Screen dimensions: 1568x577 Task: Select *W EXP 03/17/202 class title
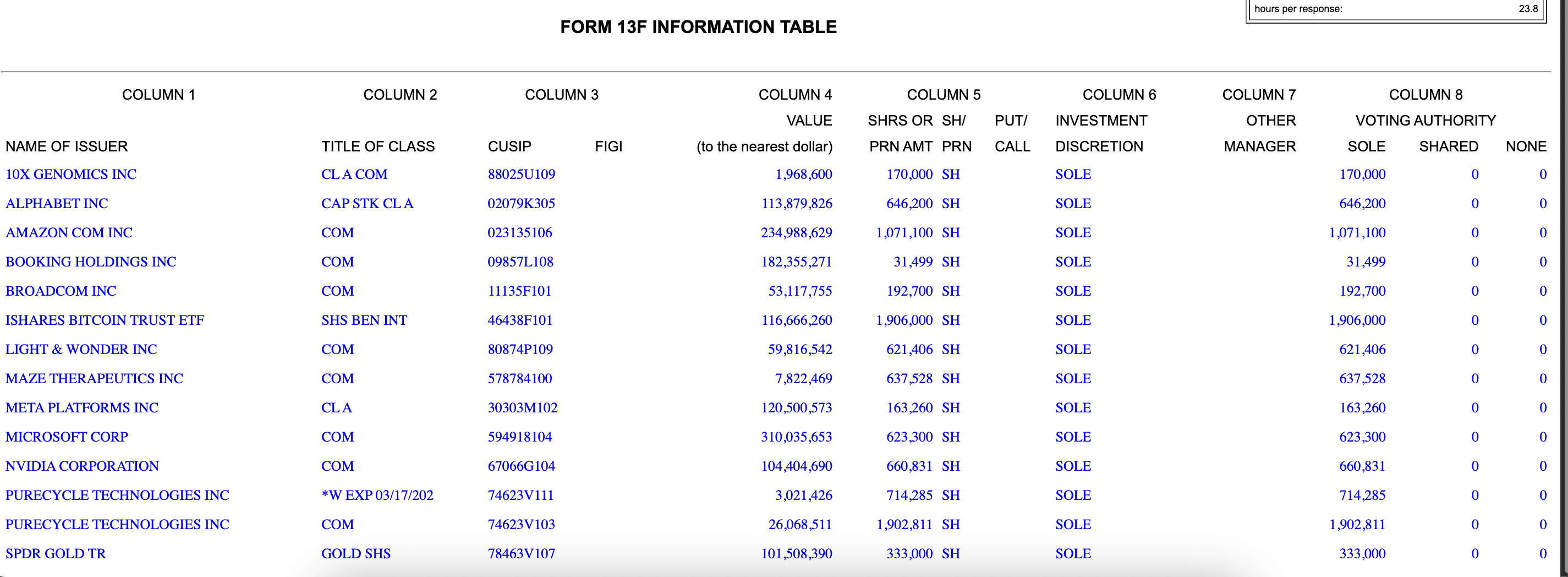pos(377,496)
